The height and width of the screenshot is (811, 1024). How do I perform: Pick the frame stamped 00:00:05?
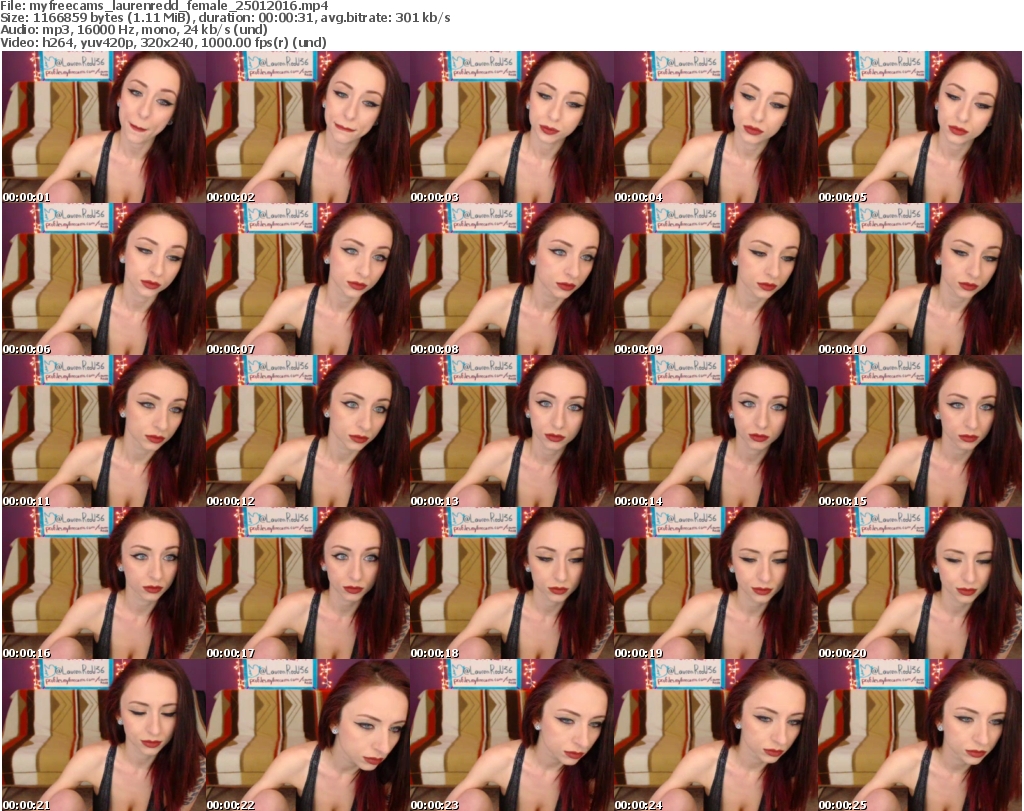point(920,127)
